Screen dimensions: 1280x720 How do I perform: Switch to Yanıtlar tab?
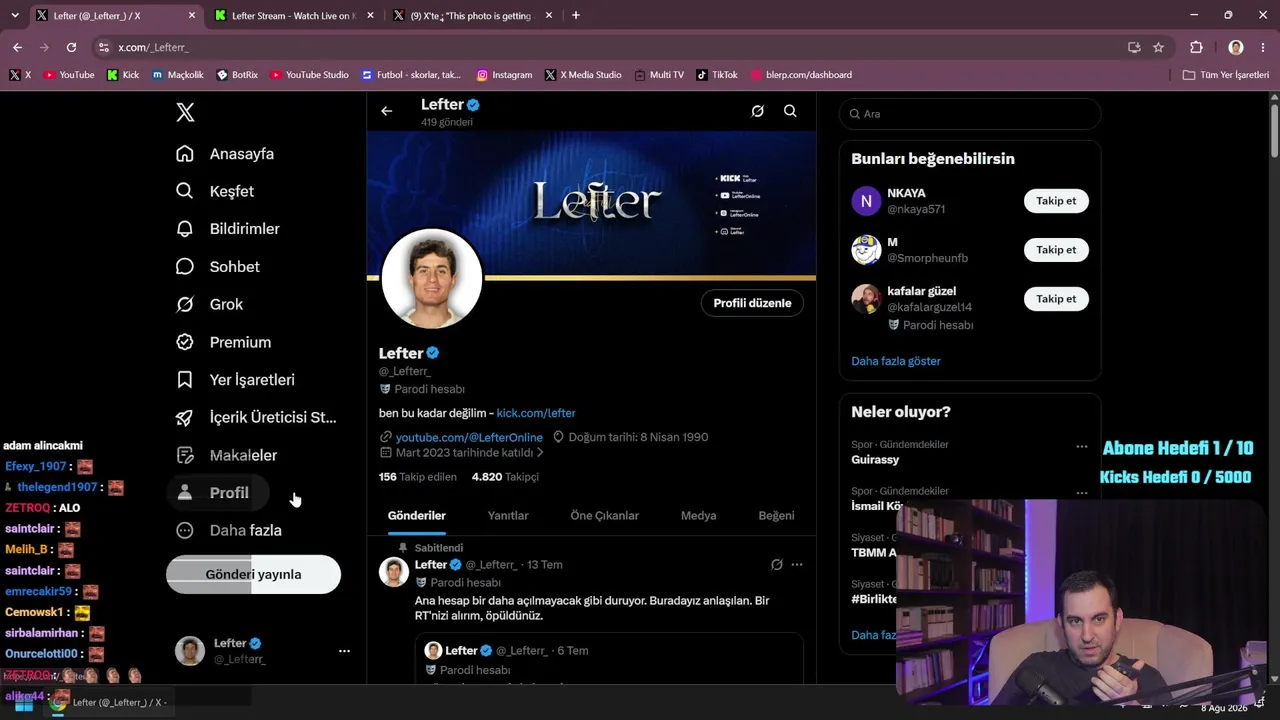[x=508, y=516]
